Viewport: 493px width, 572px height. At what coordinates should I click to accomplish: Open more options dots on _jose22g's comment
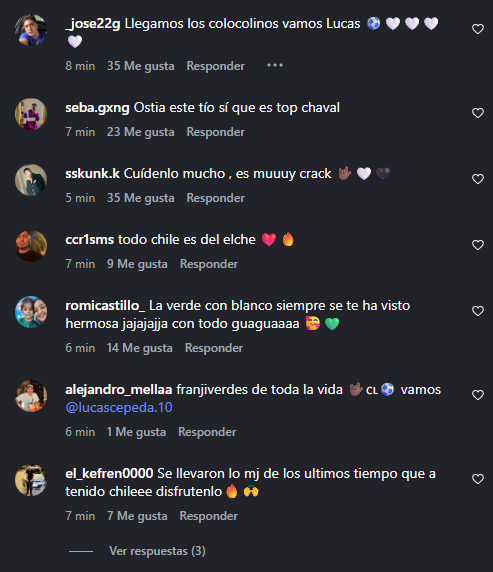275,65
